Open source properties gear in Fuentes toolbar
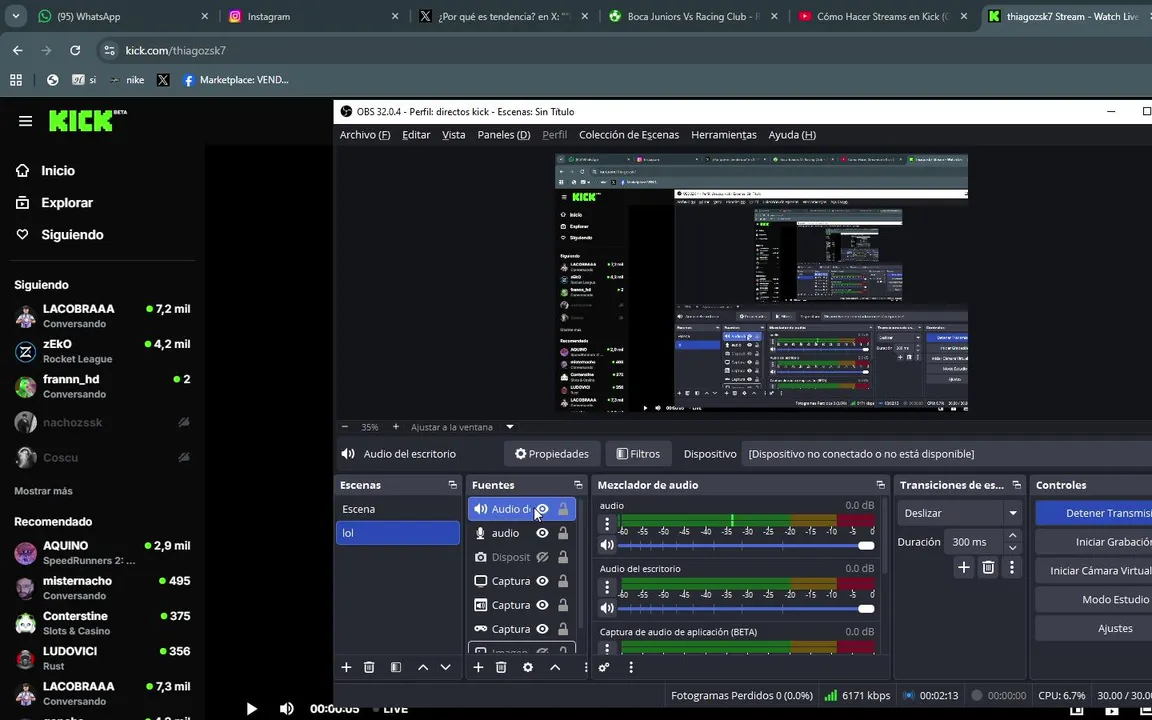The height and width of the screenshot is (720, 1152). pos(528,667)
